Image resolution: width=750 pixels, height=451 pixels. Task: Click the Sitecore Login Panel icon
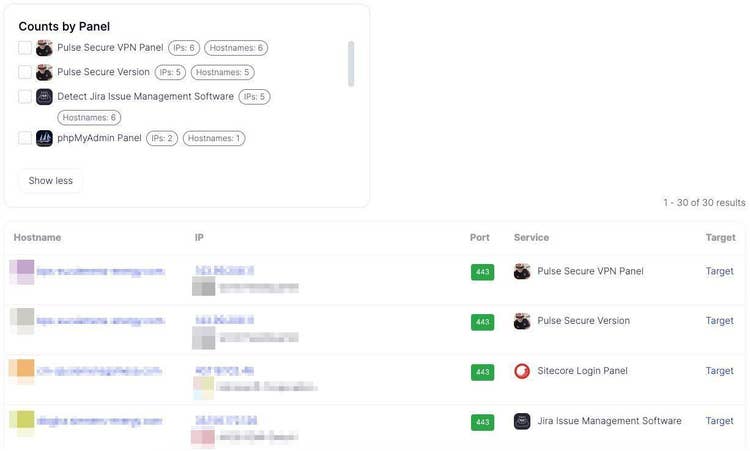coord(522,371)
